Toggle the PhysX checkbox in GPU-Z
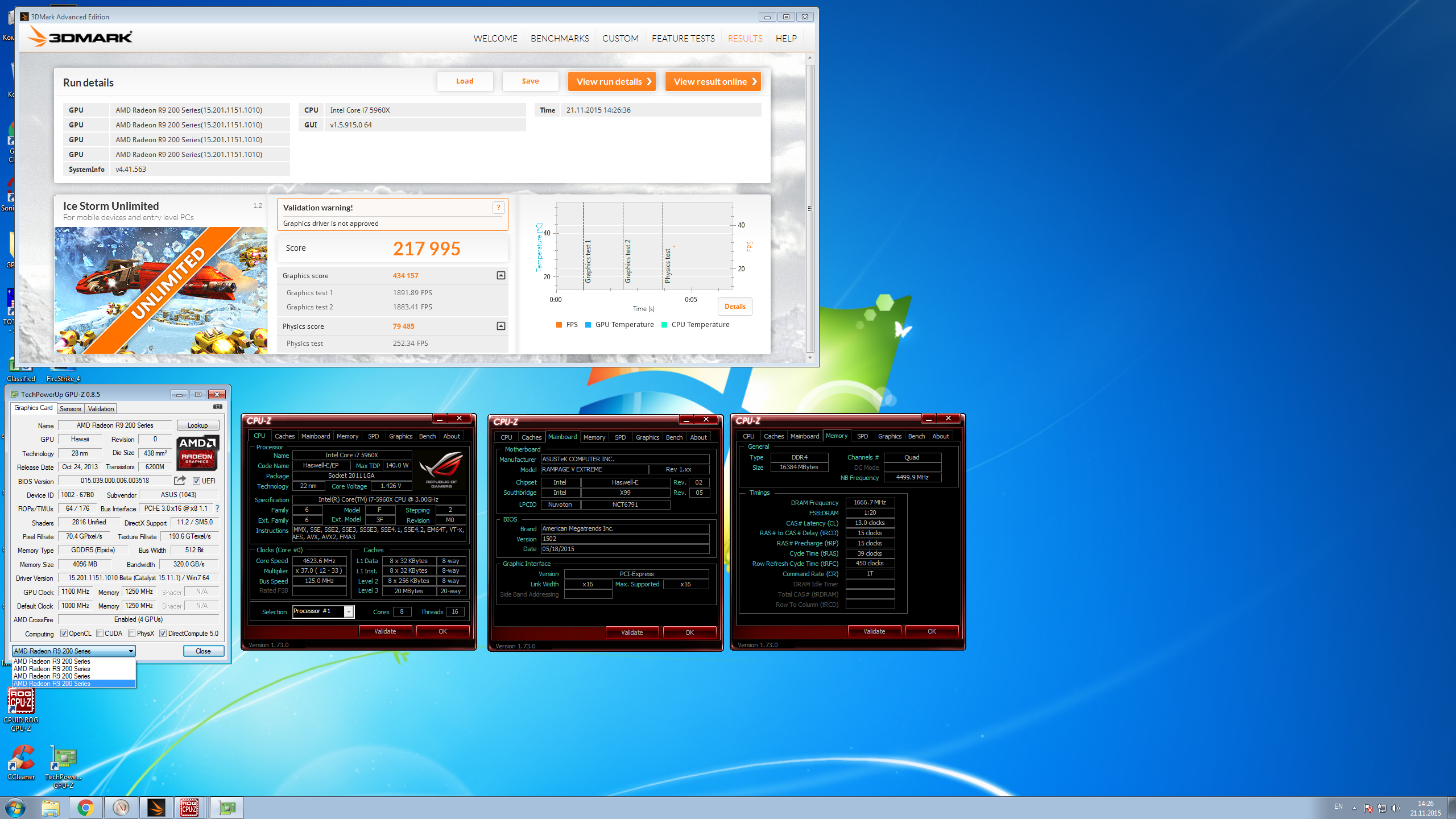 coord(131,633)
